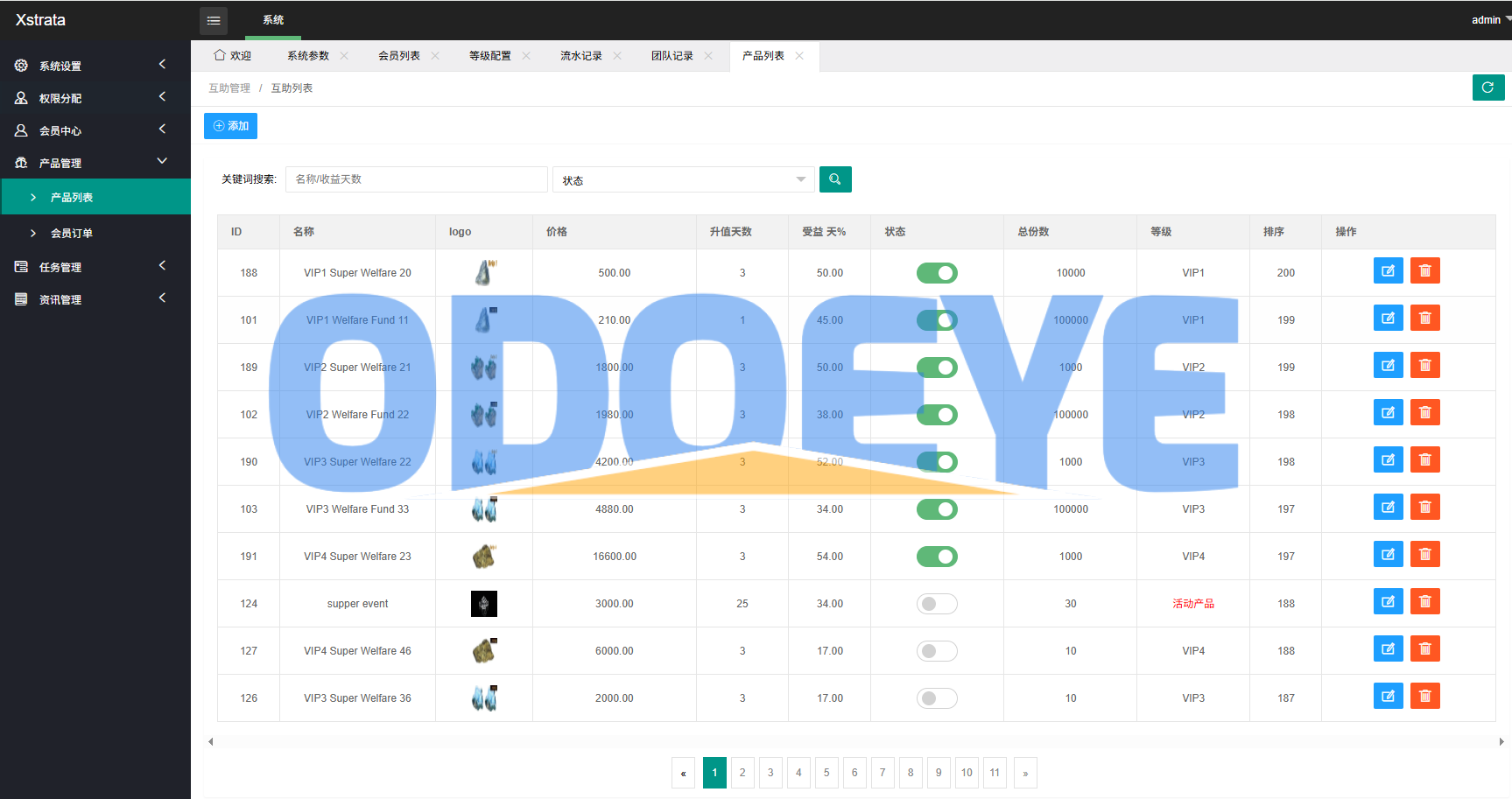This screenshot has height=799, width=1512.
Task: Delete the VIP4 Super Welfare 23 product
Action: (1424, 555)
